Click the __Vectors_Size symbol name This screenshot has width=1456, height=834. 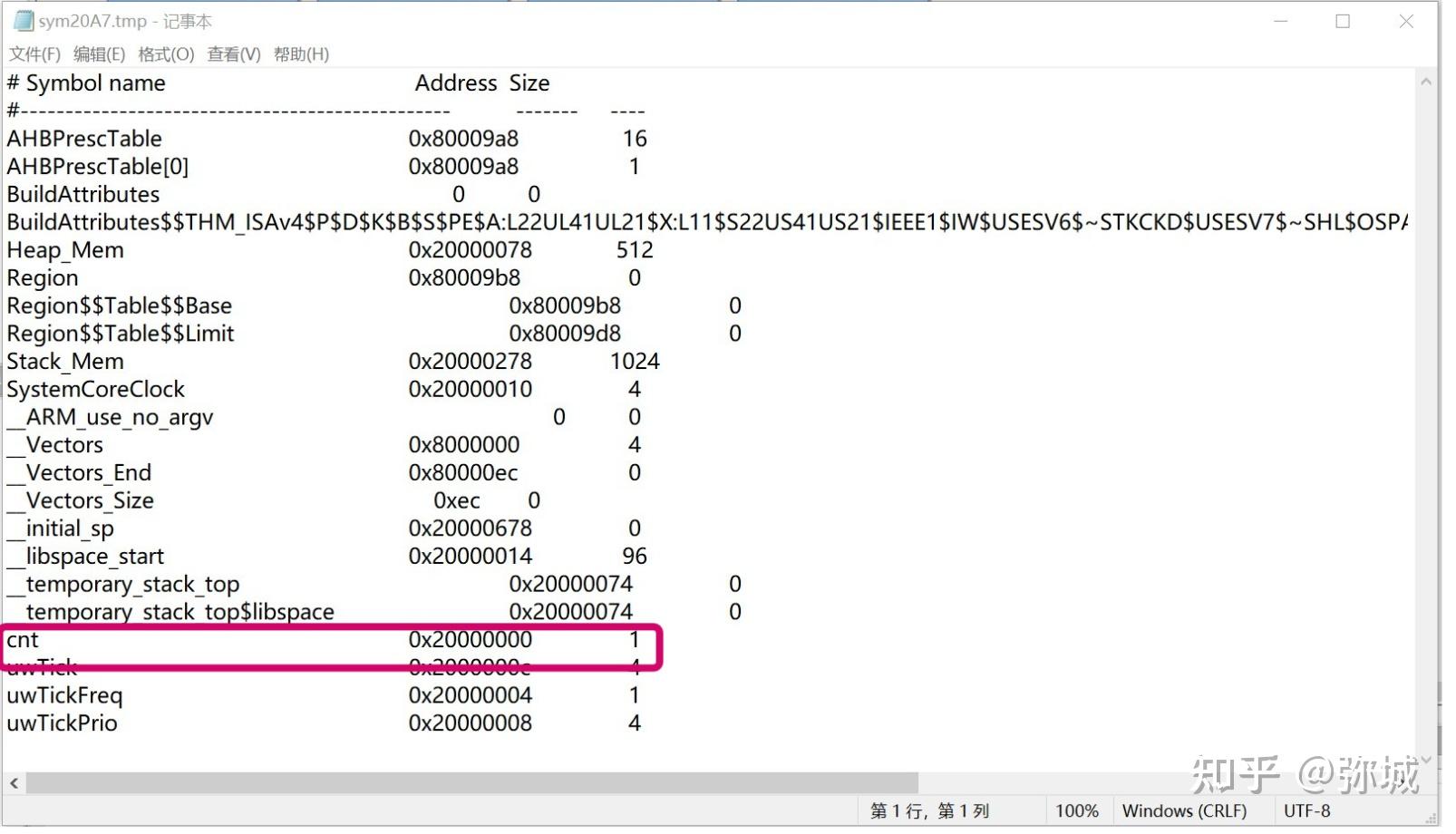point(81,501)
